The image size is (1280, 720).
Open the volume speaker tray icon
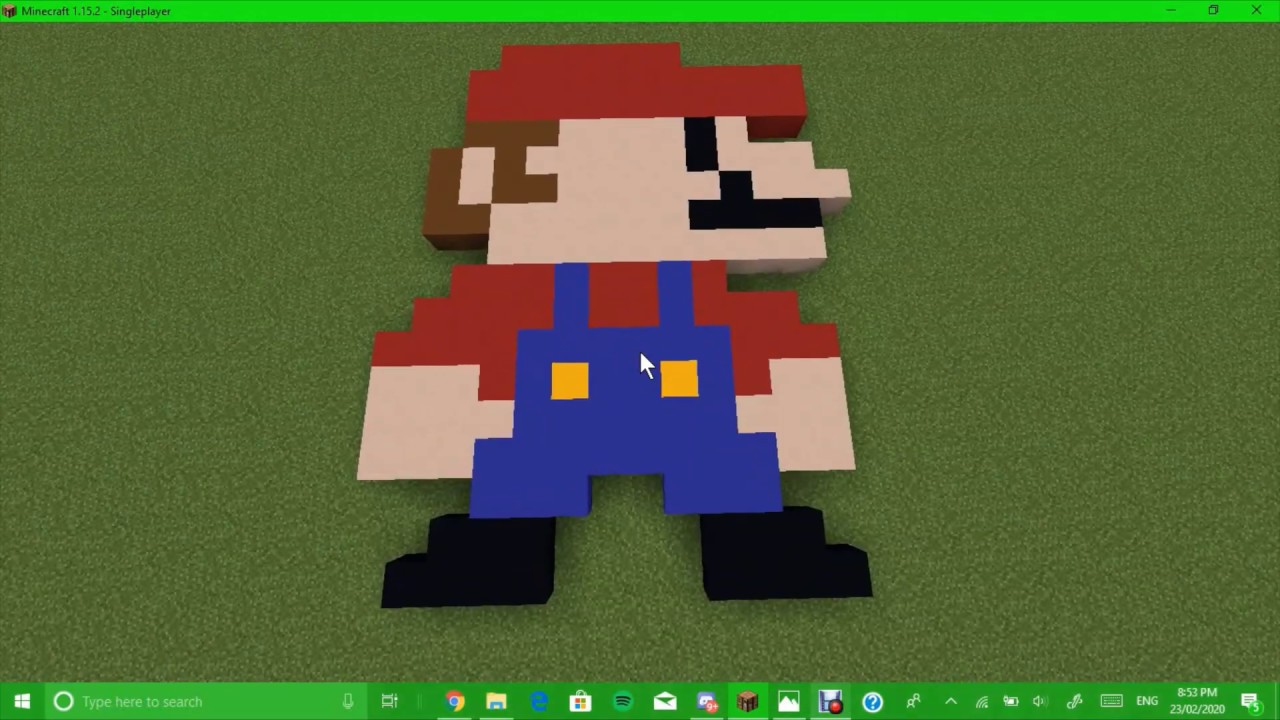pos(1040,701)
